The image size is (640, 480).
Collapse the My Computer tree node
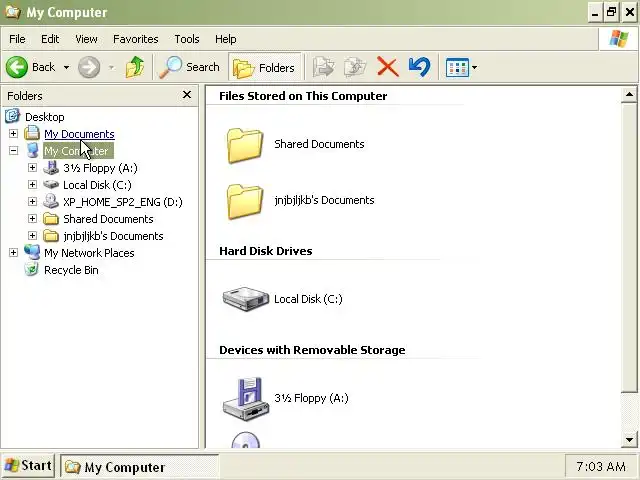coord(13,151)
